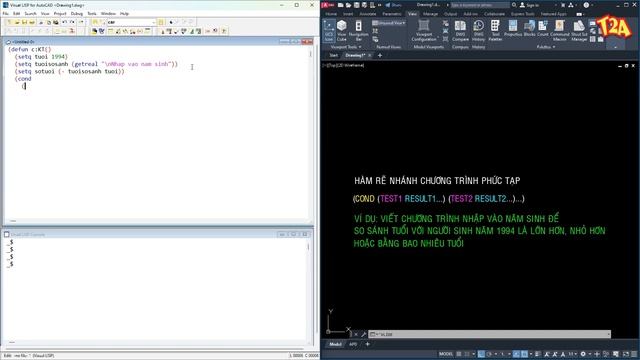Launch DWG Compare tool
The height and width of the screenshot is (360, 640).
[x=460, y=31]
